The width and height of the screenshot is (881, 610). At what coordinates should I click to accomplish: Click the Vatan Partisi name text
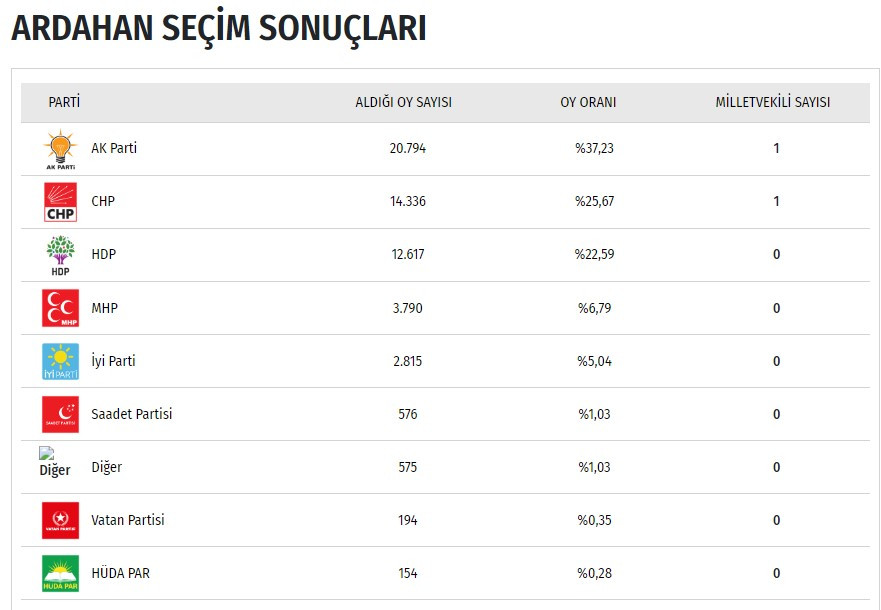coord(128,520)
